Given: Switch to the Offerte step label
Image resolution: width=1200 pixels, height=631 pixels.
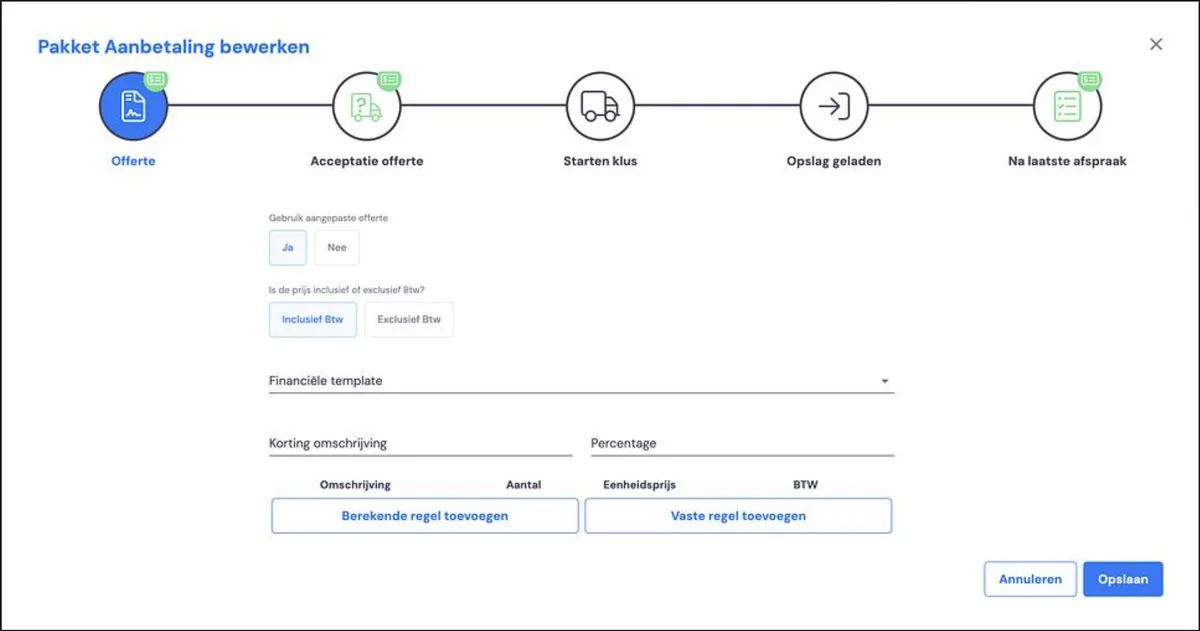Looking at the screenshot, I should (x=133, y=161).
